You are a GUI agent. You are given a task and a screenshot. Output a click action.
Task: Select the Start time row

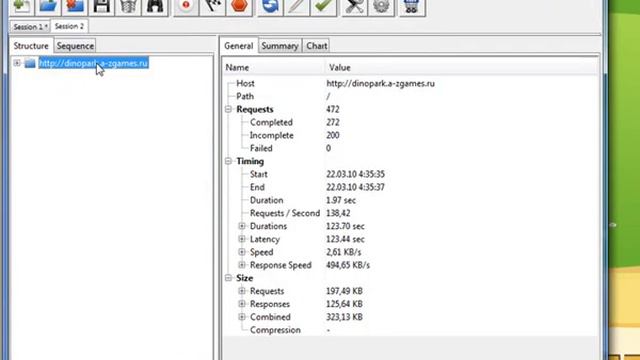pyautogui.click(x=410, y=174)
